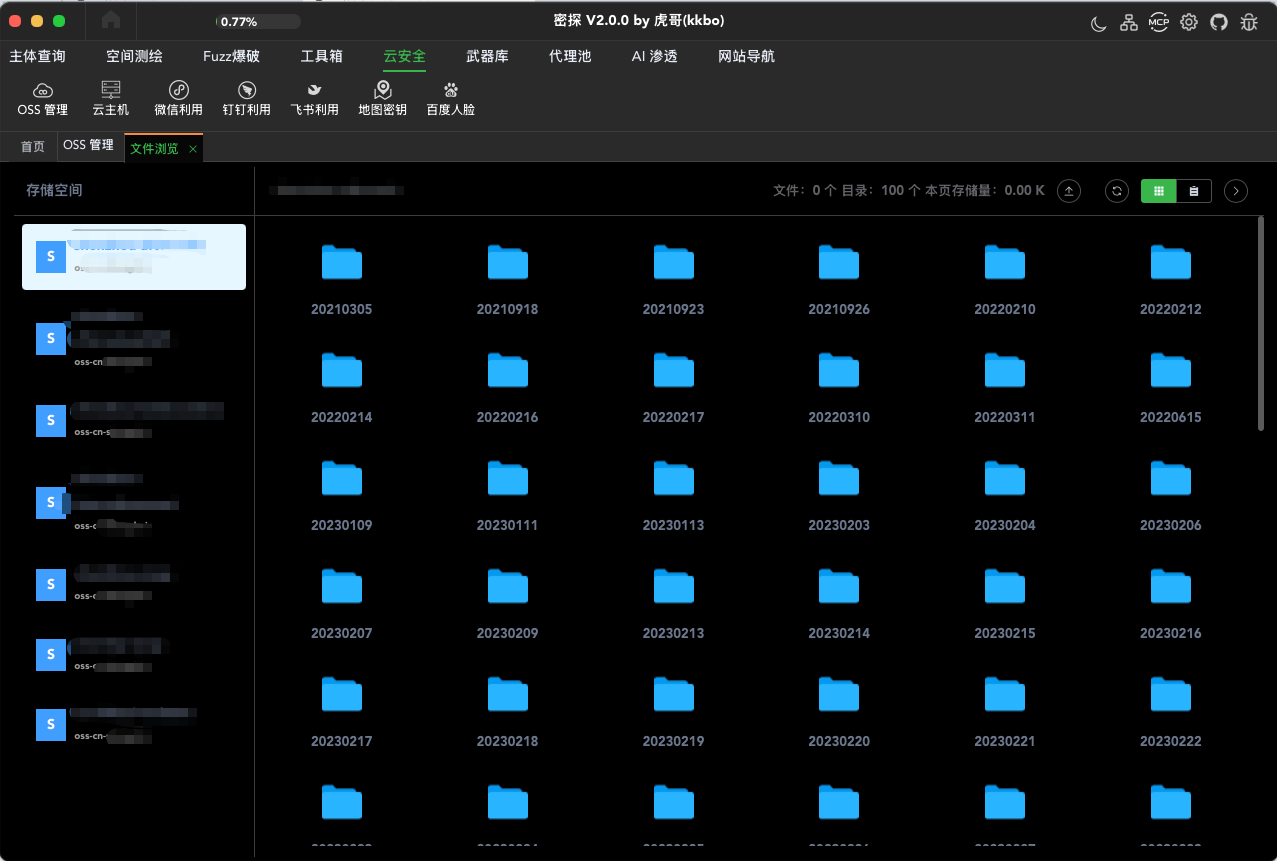This screenshot has height=861, width=1277.
Task: Switch to list view
Action: tap(1194, 191)
